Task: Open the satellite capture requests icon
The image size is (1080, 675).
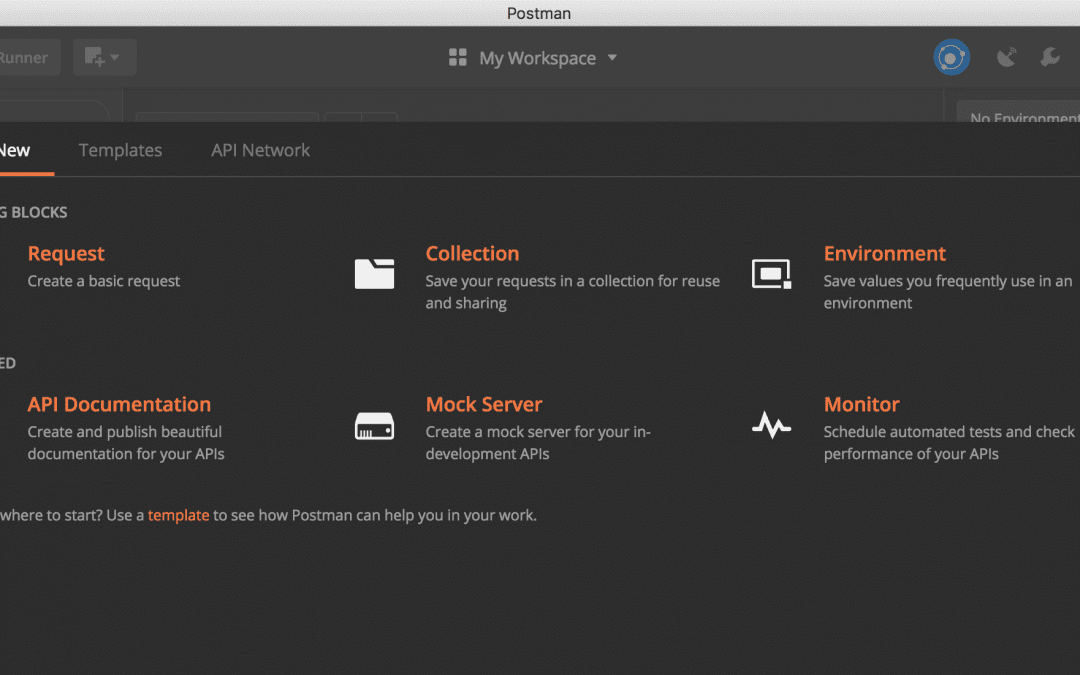Action: [x=1006, y=57]
